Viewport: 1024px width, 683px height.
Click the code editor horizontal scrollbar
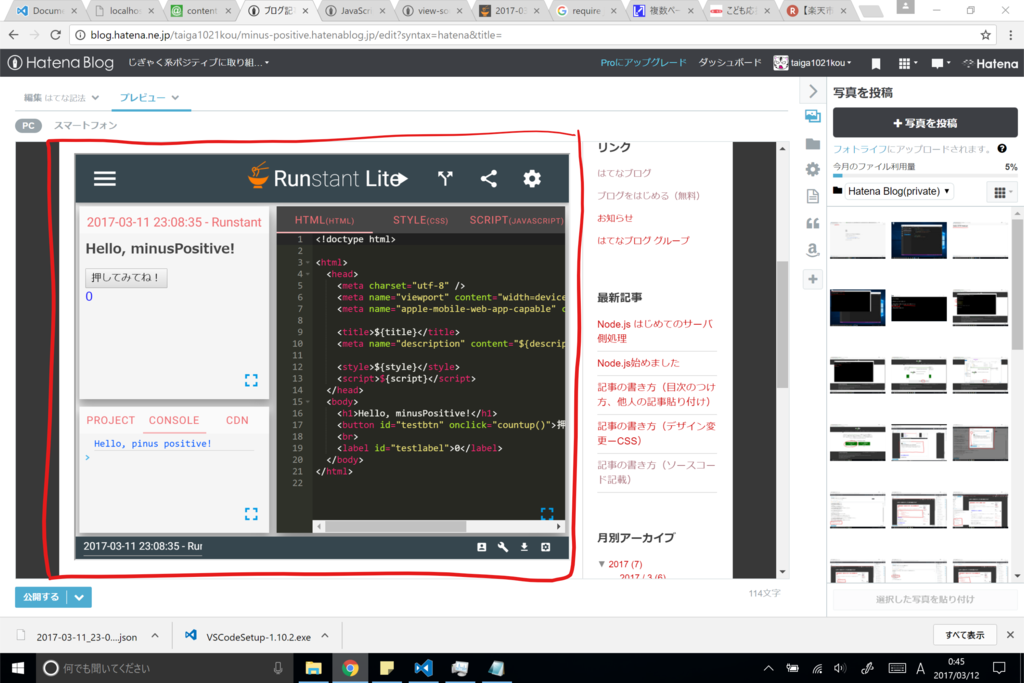pyautogui.click(x=396, y=526)
